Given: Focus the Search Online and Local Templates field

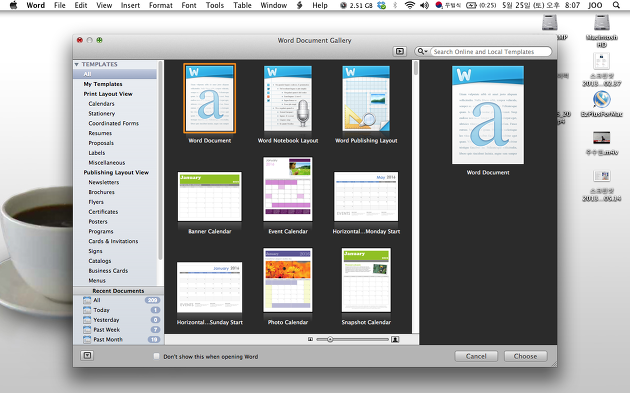Looking at the screenshot, I should 491,51.
